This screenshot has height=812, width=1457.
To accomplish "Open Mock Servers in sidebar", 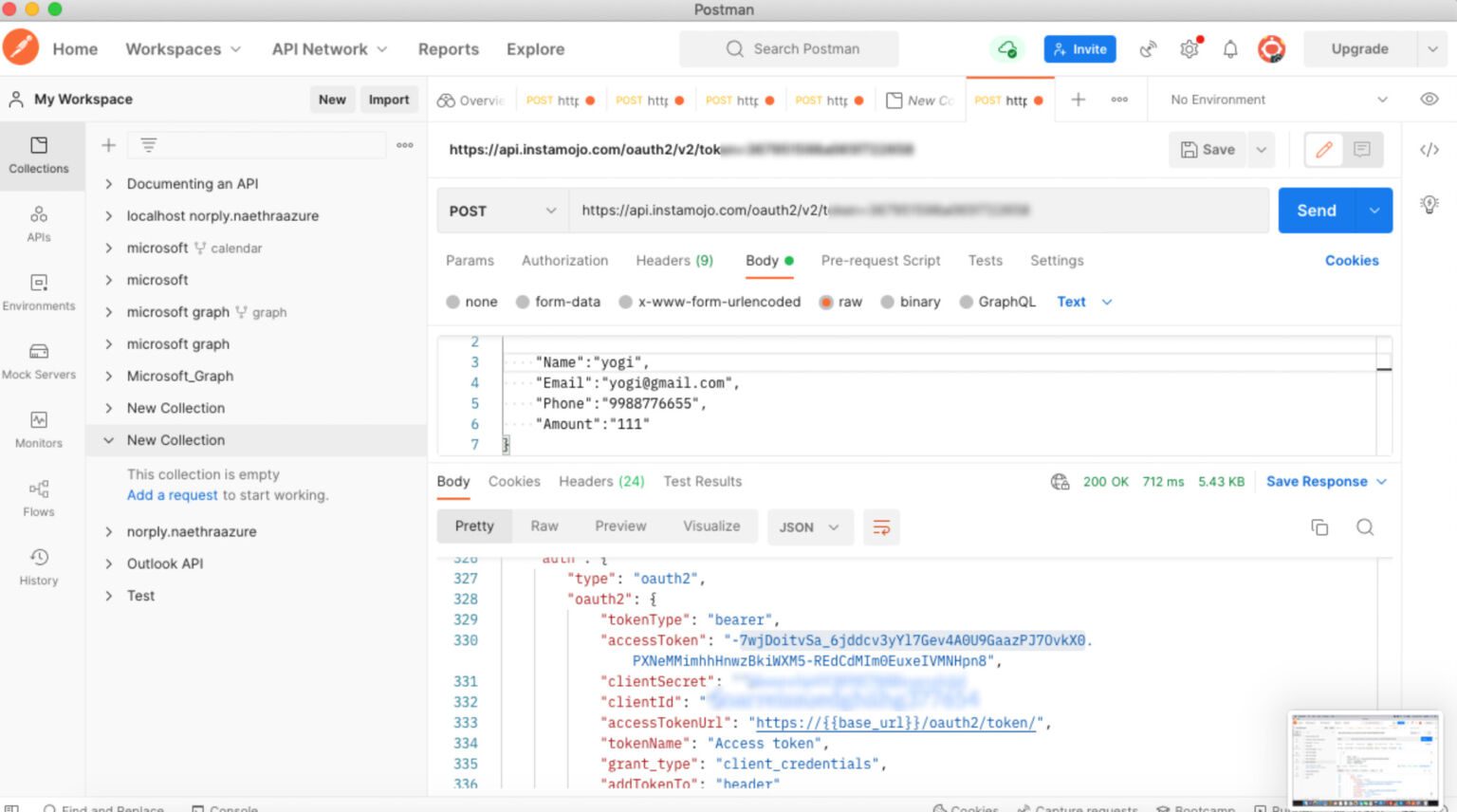I will 39,361.
